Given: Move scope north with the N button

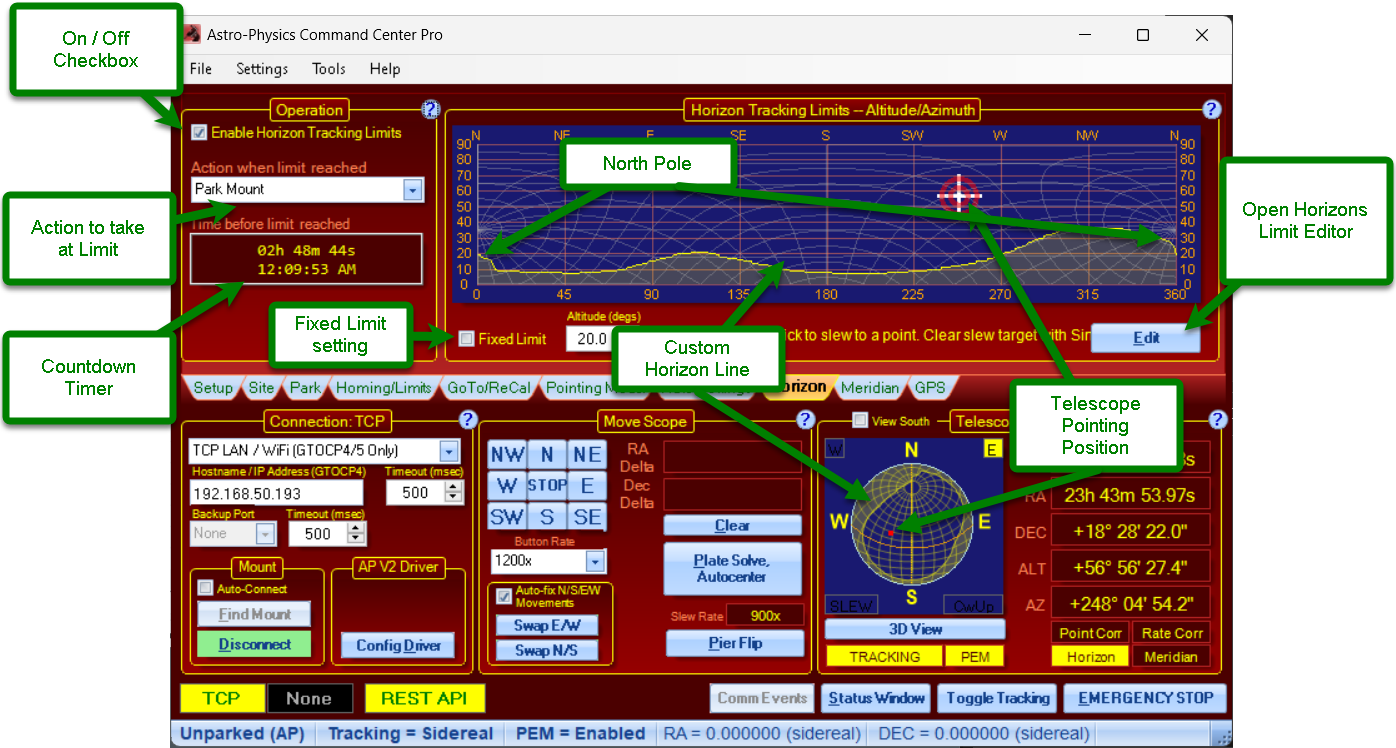Looking at the screenshot, I should 547,455.
